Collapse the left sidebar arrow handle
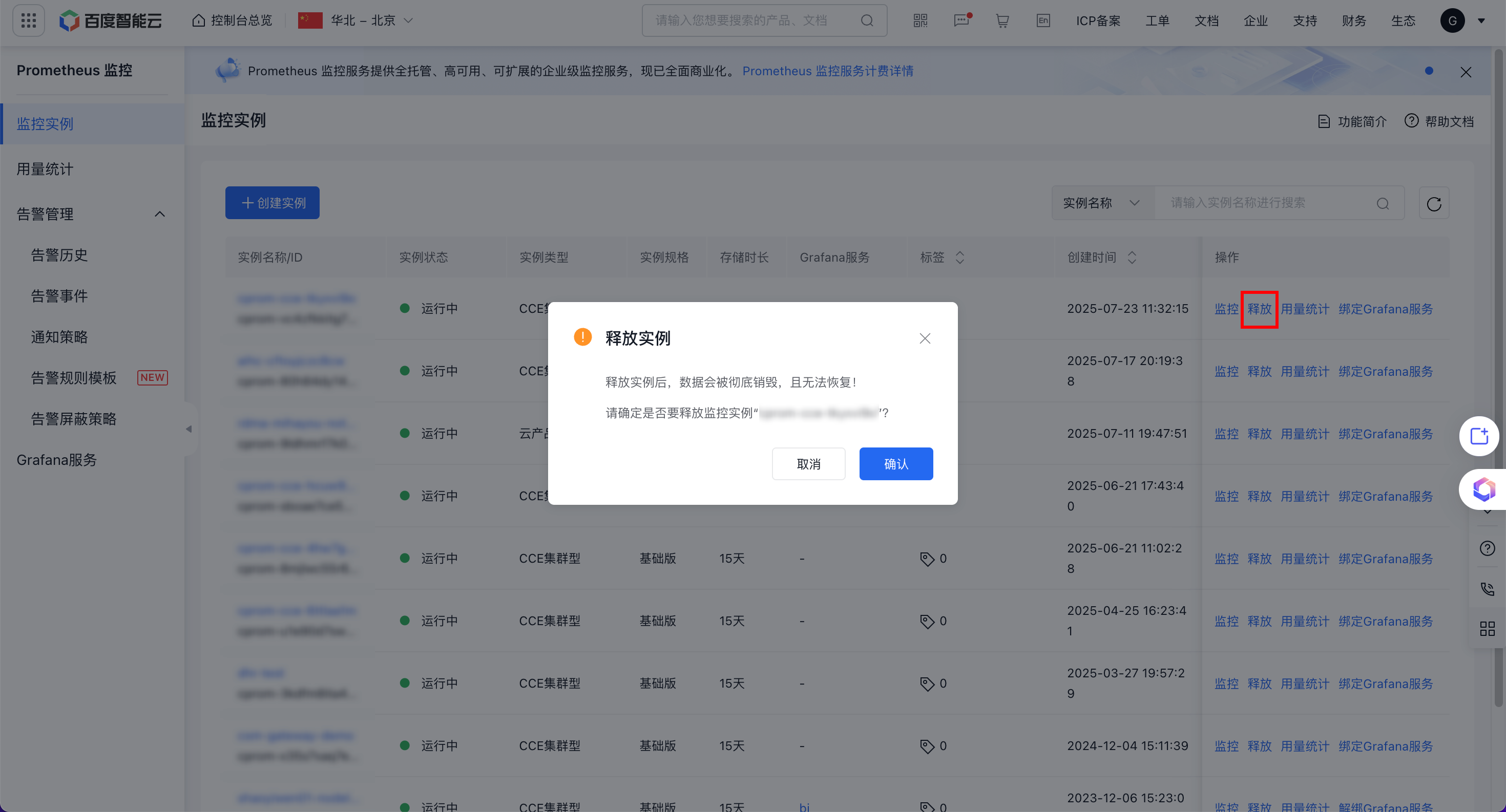The width and height of the screenshot is (1506, 812). tap(189, 430)
